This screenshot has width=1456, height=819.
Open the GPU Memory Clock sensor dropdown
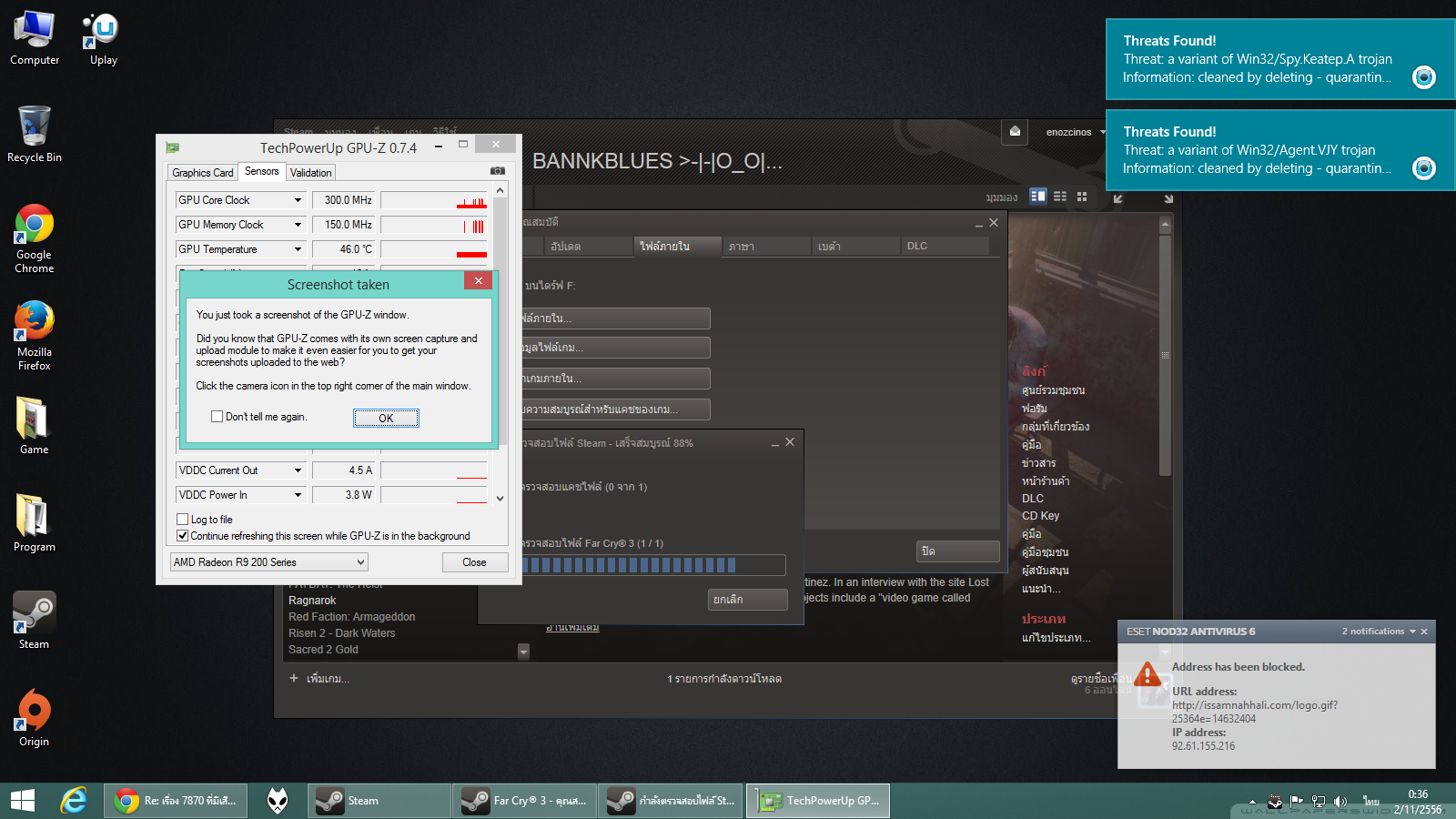click(298, 225)
